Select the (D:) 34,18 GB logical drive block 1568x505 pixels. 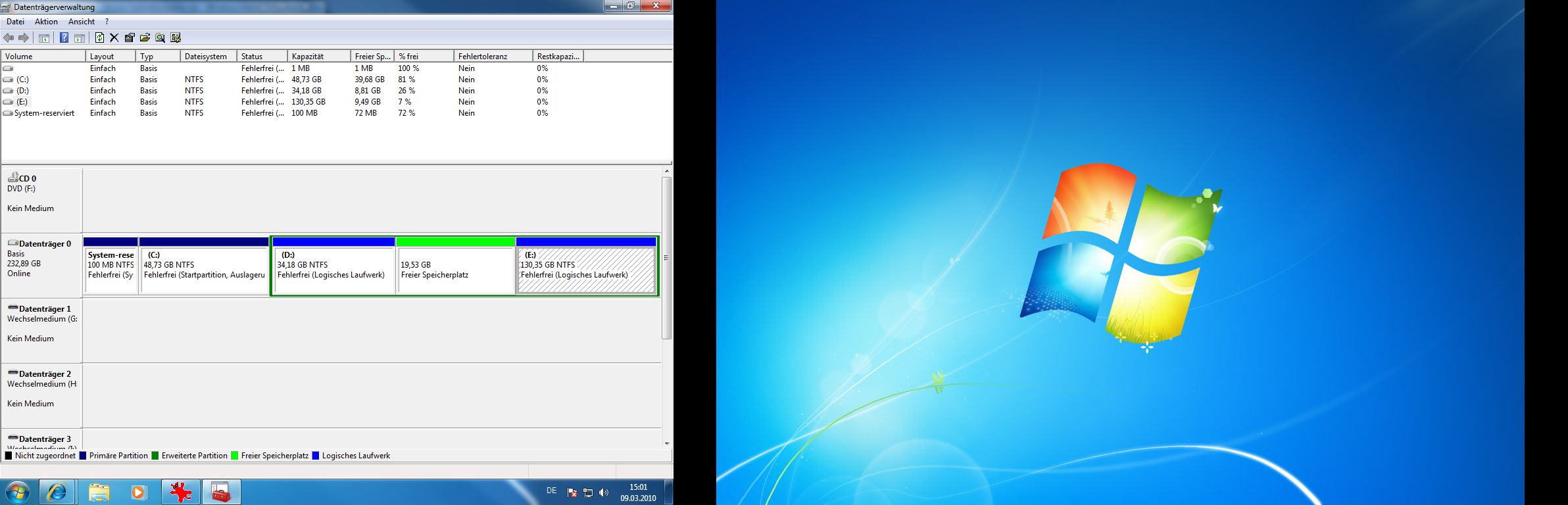click(333, 266)
